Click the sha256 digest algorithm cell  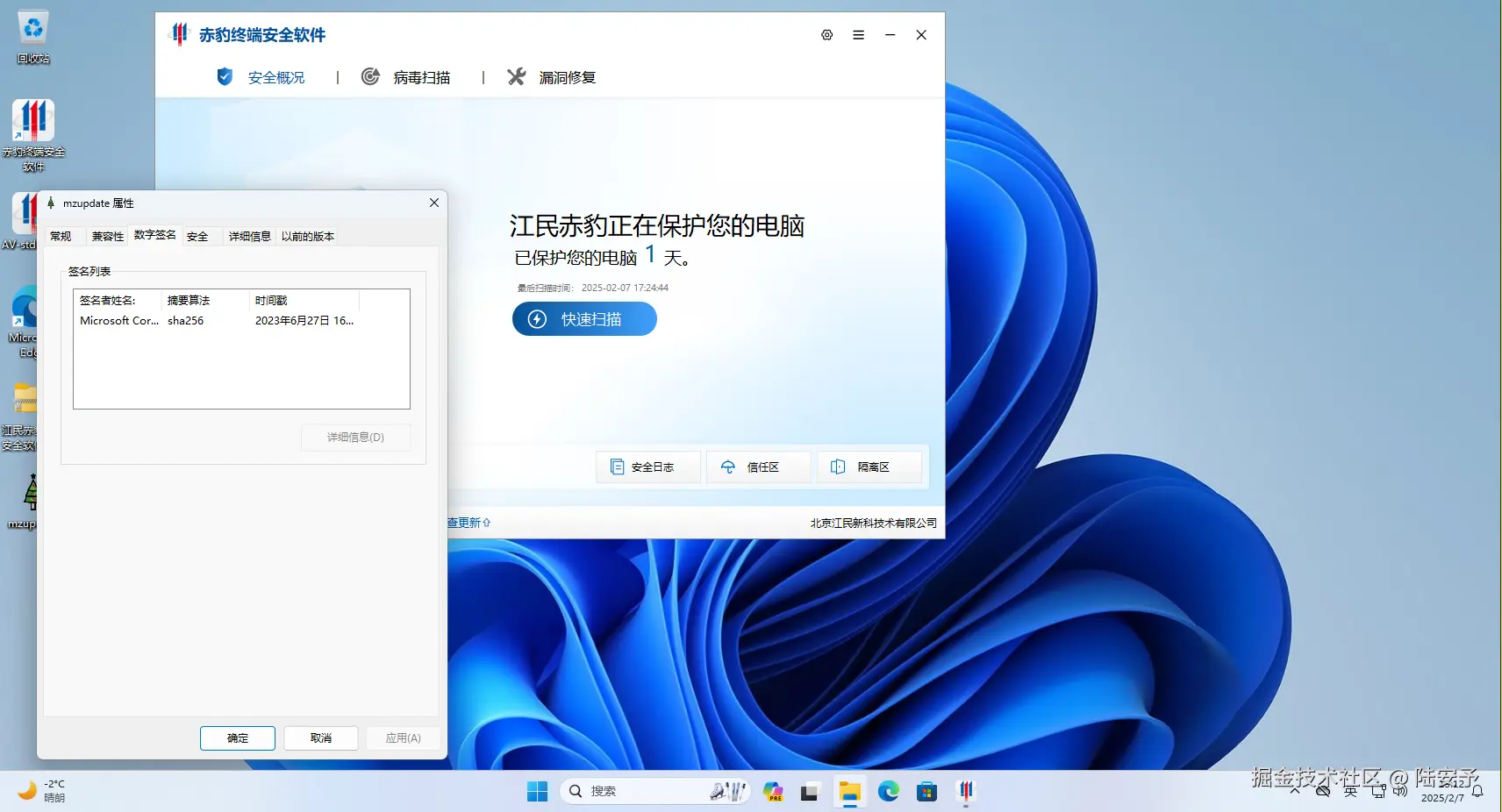(186, 321)
